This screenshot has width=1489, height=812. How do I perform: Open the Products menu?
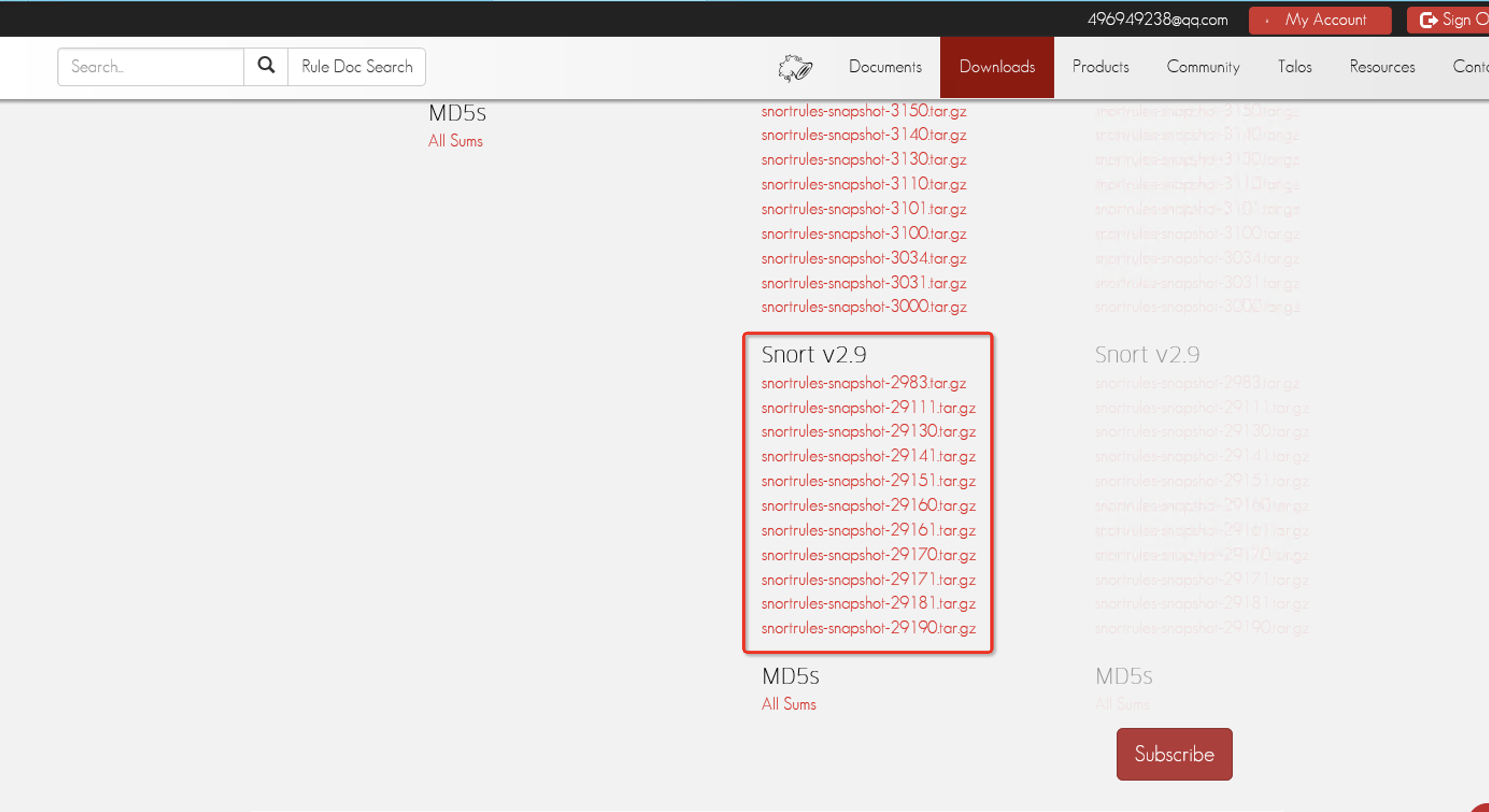tap(1100, 67)
